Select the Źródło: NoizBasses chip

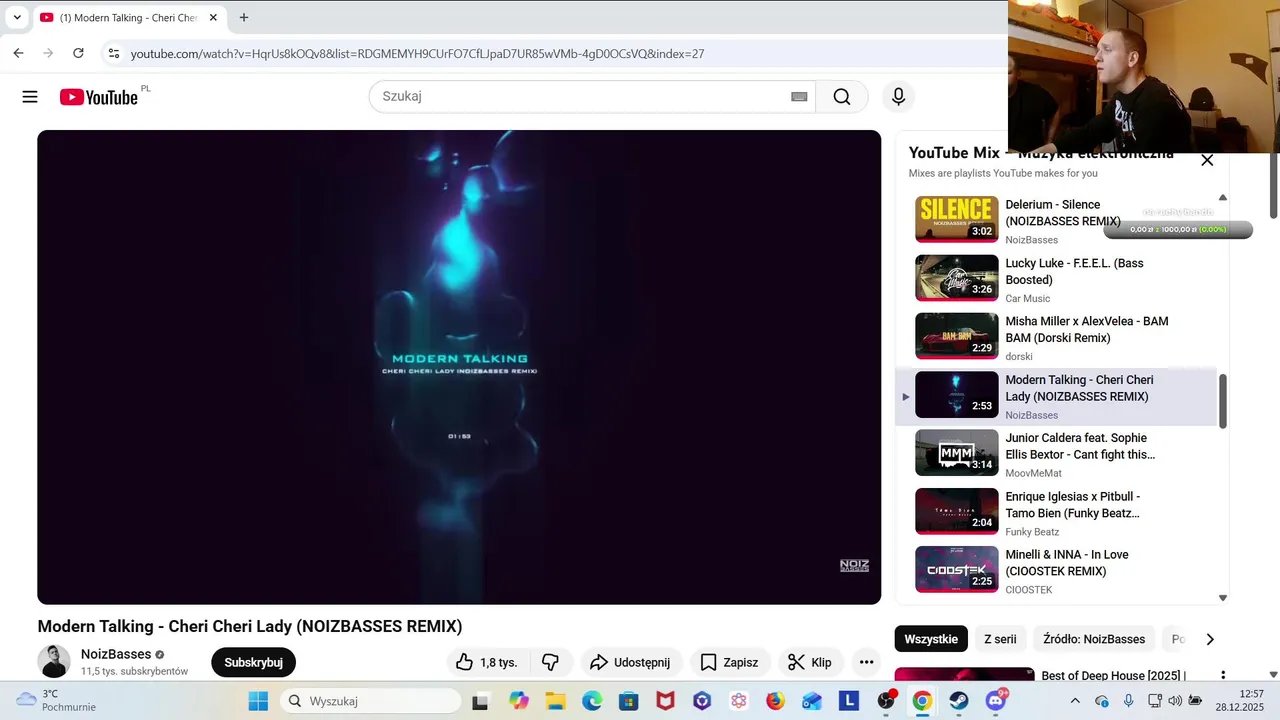click(x=1094, y=639)
